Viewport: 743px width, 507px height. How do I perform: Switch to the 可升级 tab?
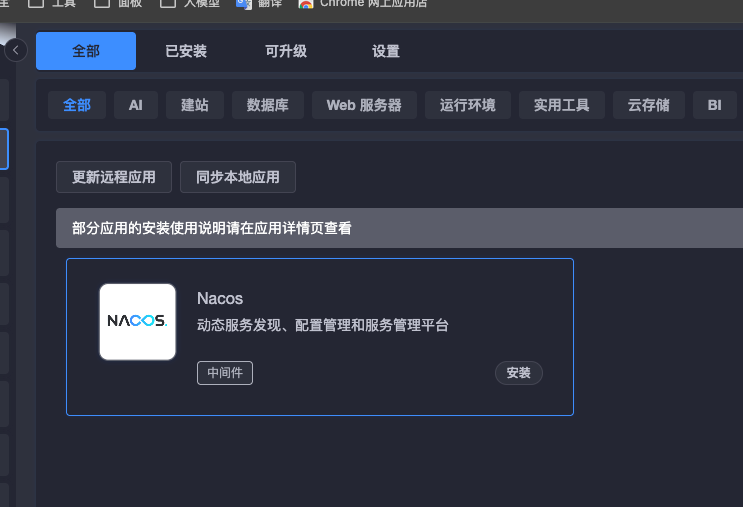pos(286,51)
